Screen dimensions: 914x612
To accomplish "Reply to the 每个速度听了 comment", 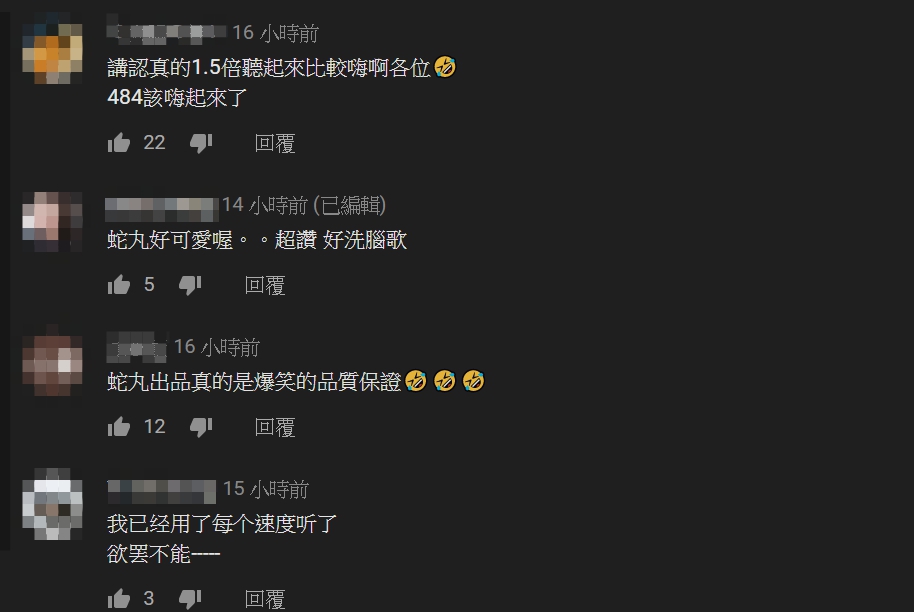I will [x=265, y=599].
